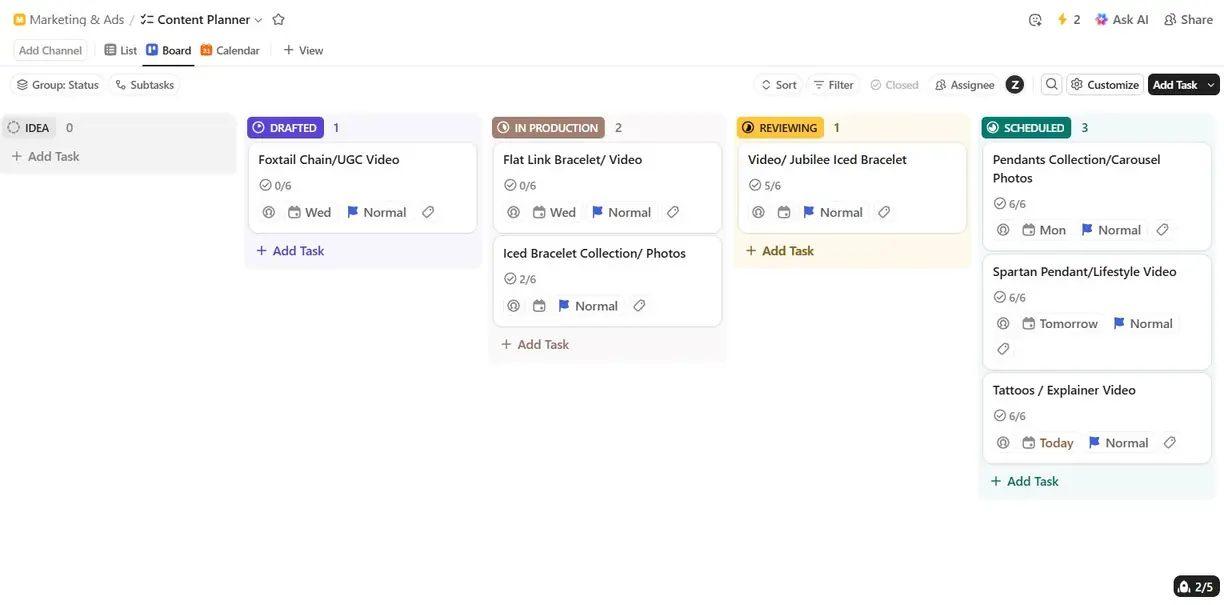The height and width of the screenshot is (605, 1224).
Task: Click the Share button
Action: [1188, 19]
